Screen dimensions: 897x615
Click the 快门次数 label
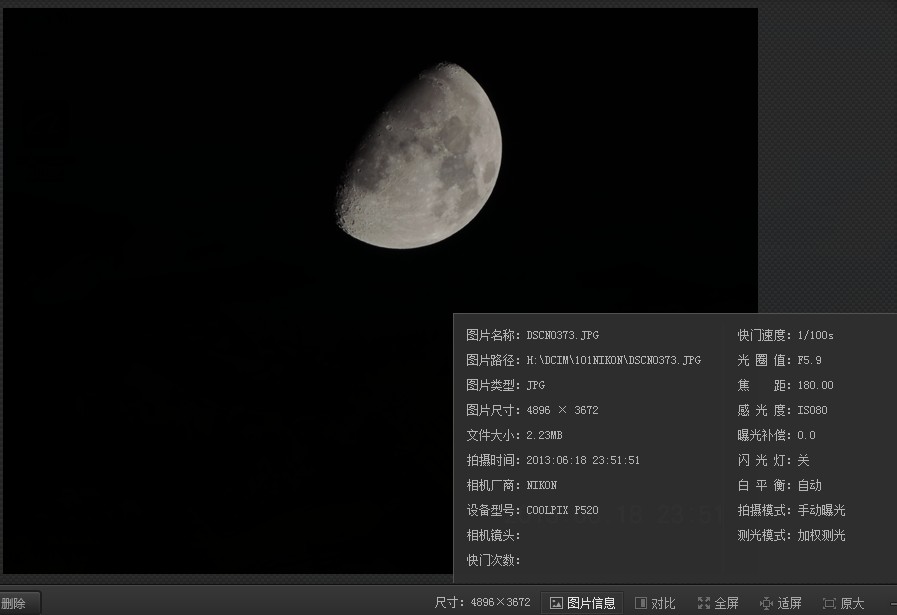pos(493,560)
